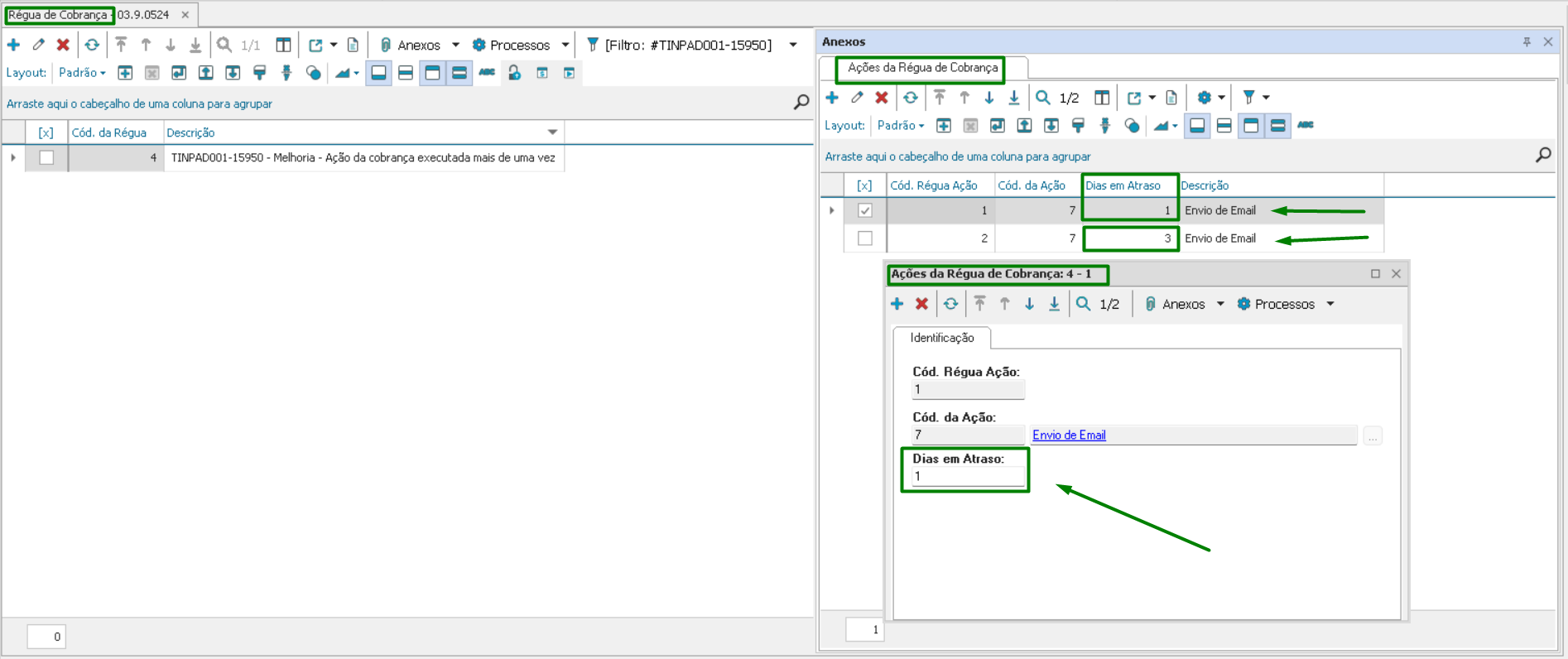Open the filter dropdown arrow in Anexos toolbar

click(1266, 98)
